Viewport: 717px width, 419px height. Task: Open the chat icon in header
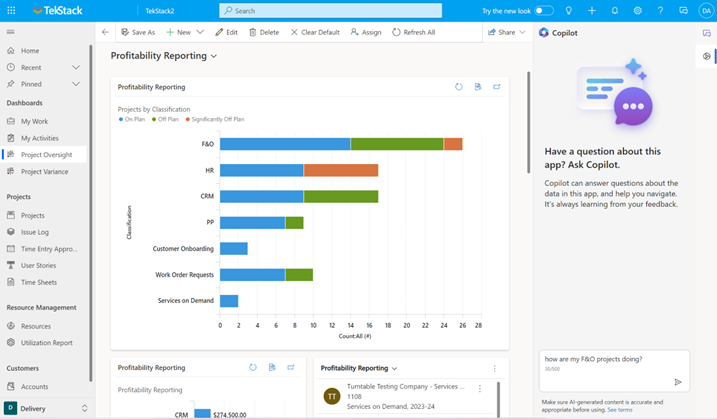tap(683, 11)
